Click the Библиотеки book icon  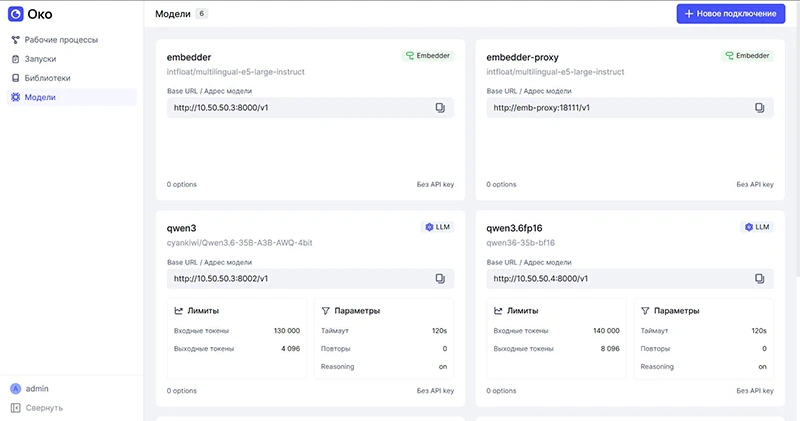15,78
